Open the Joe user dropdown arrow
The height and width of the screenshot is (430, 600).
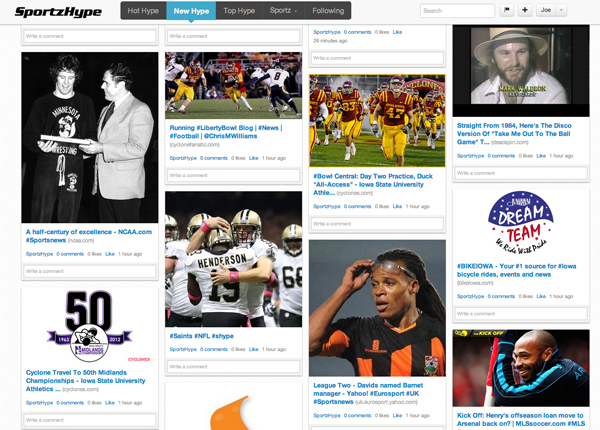tap(561, 10)
